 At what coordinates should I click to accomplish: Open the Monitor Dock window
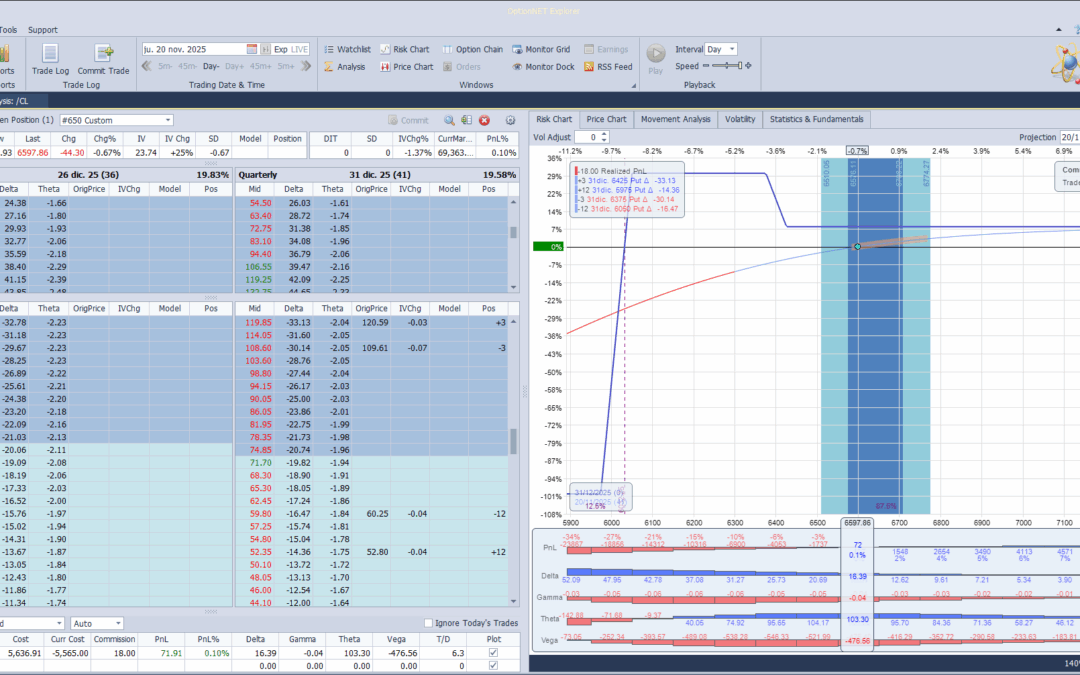coord(543,67)
